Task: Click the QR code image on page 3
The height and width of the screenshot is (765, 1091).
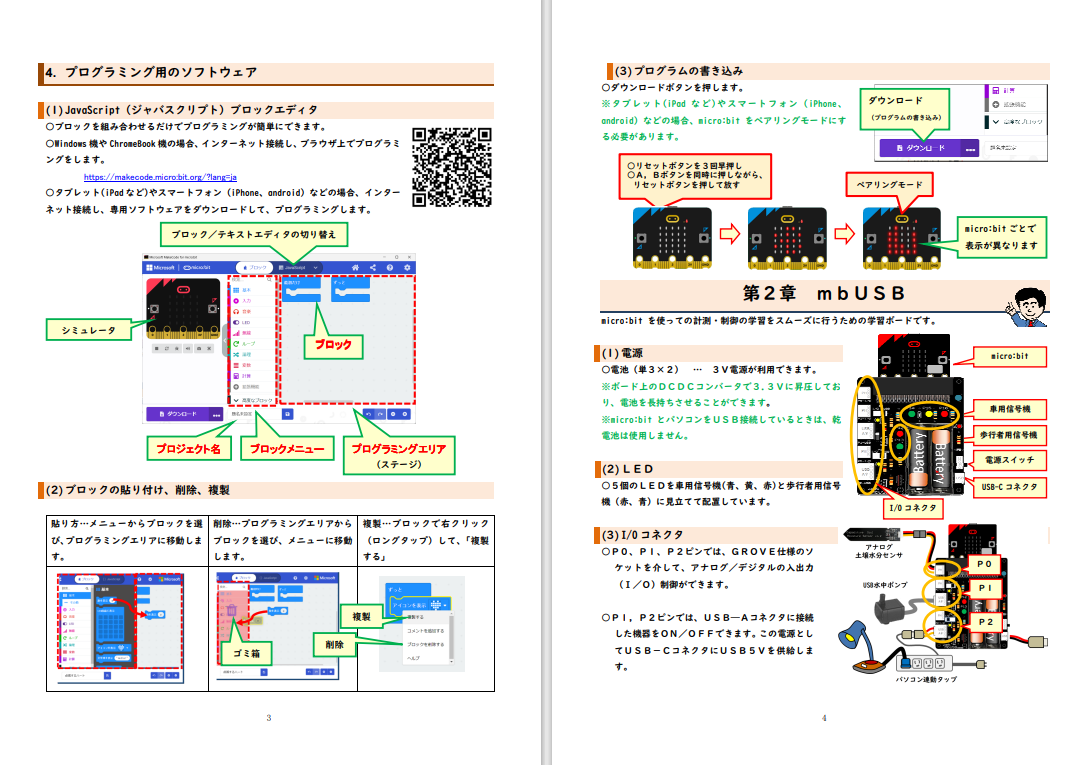Action: point(452,167)
